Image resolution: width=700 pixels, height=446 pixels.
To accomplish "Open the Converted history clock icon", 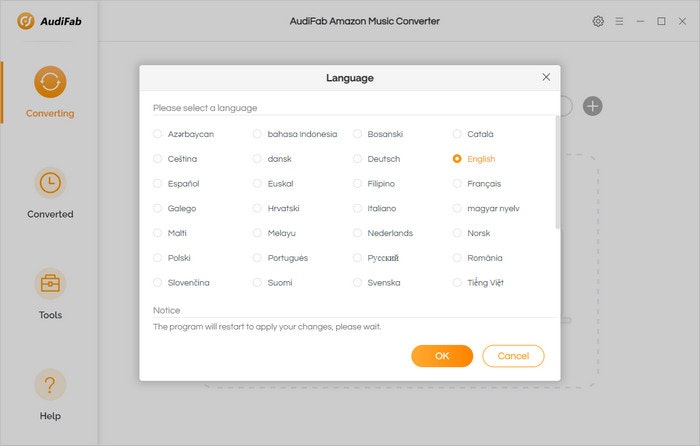I will pyautogui.click(x=50, y=183).
